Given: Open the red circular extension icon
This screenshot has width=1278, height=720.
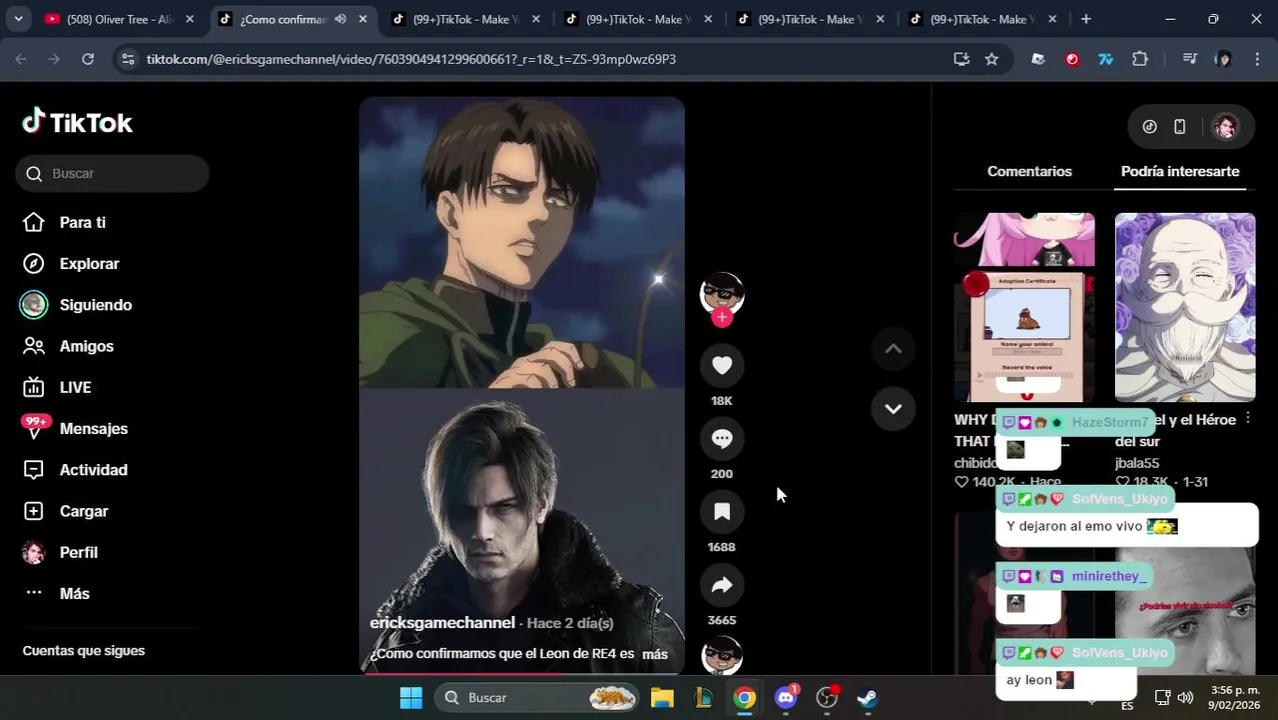Looking at the screenshot, I should coord(1072,59).
